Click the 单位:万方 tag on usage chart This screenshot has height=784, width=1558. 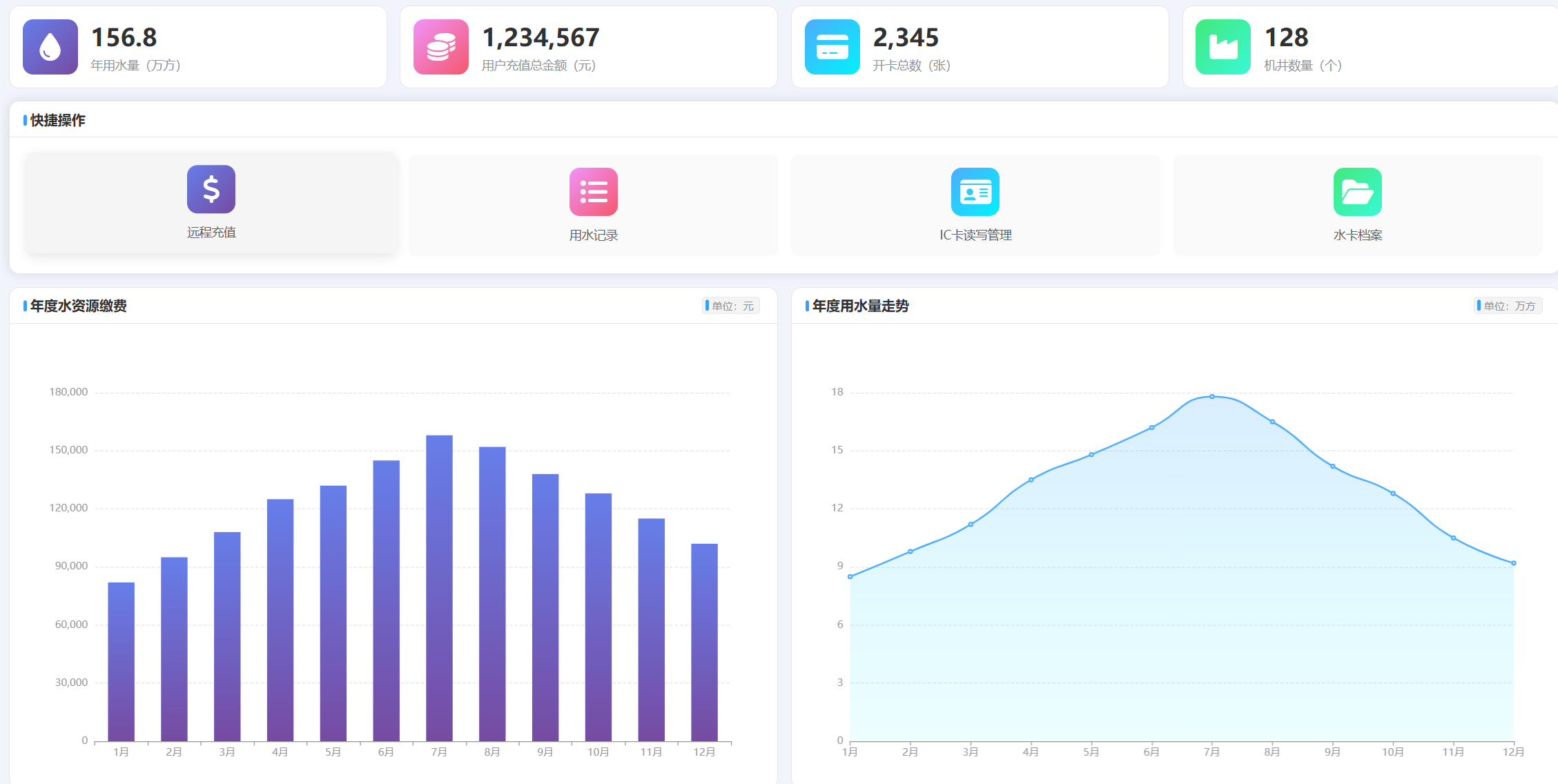(x=1508, y=306)
